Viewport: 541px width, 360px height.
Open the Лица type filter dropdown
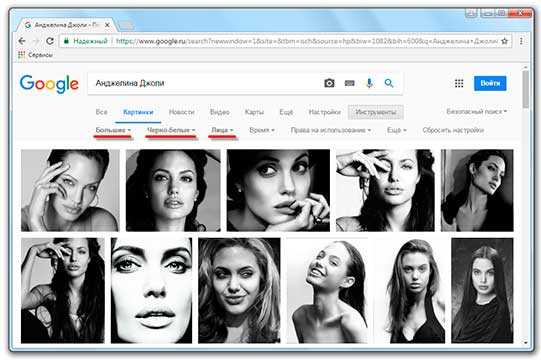(x=223, y=130)
